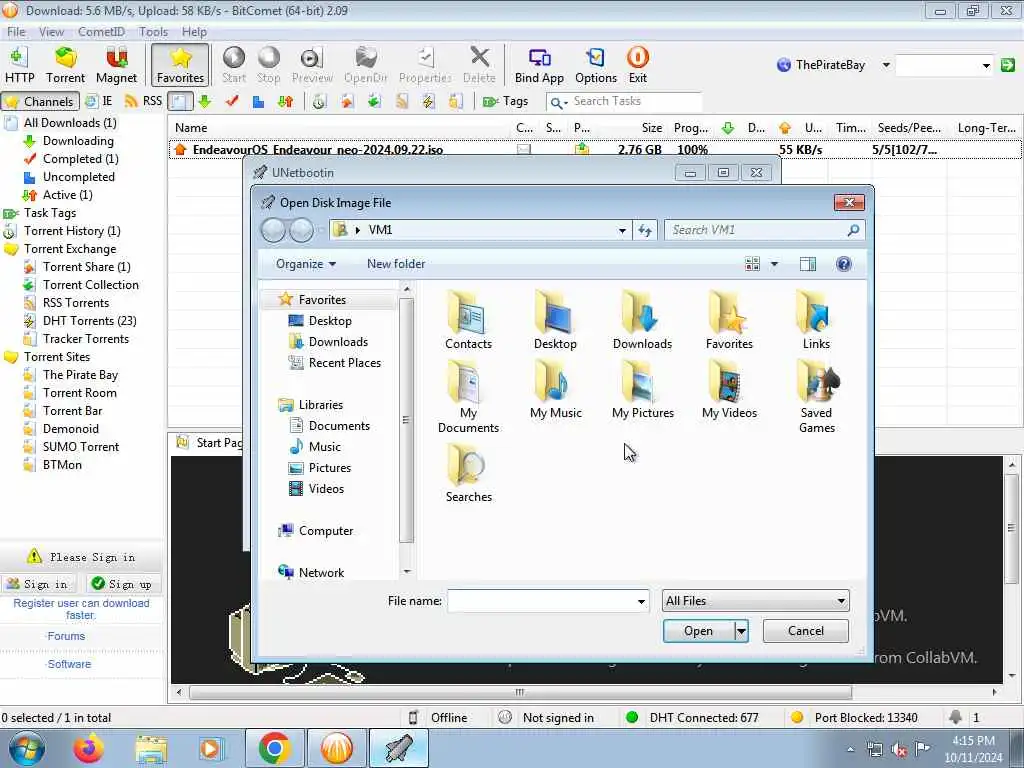Open BitComet Options toolbar icon
The image size is (1024, 768).
tap(596, 65)
